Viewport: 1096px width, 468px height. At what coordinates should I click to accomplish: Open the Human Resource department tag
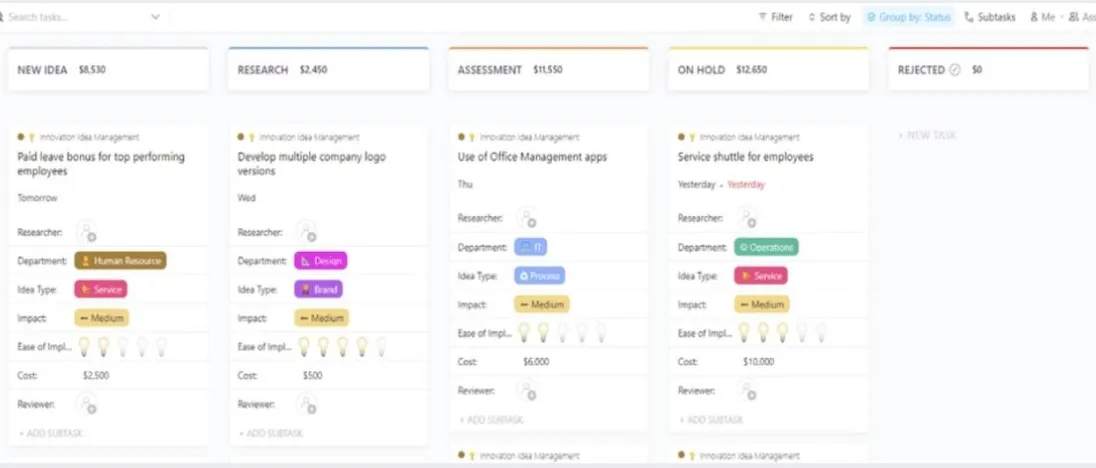(x=120, y=261)
